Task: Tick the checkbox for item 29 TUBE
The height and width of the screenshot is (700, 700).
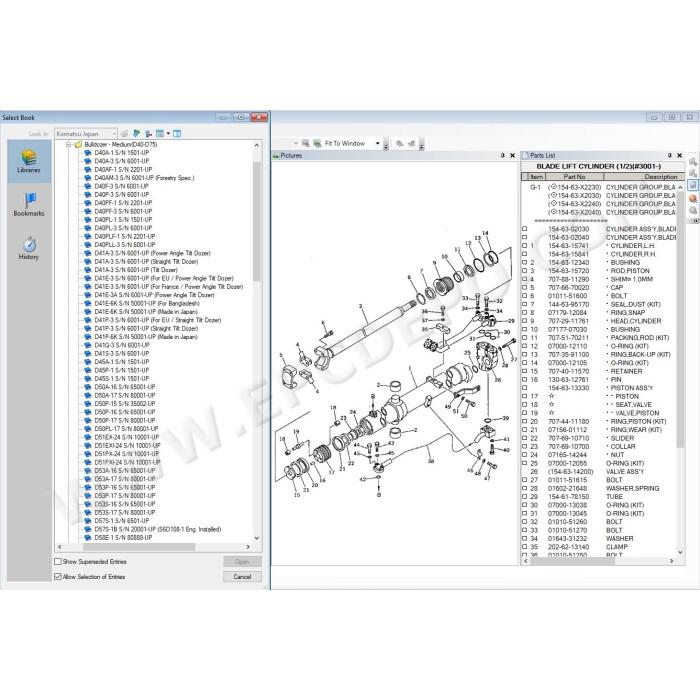Action: (x=525, y=497)
